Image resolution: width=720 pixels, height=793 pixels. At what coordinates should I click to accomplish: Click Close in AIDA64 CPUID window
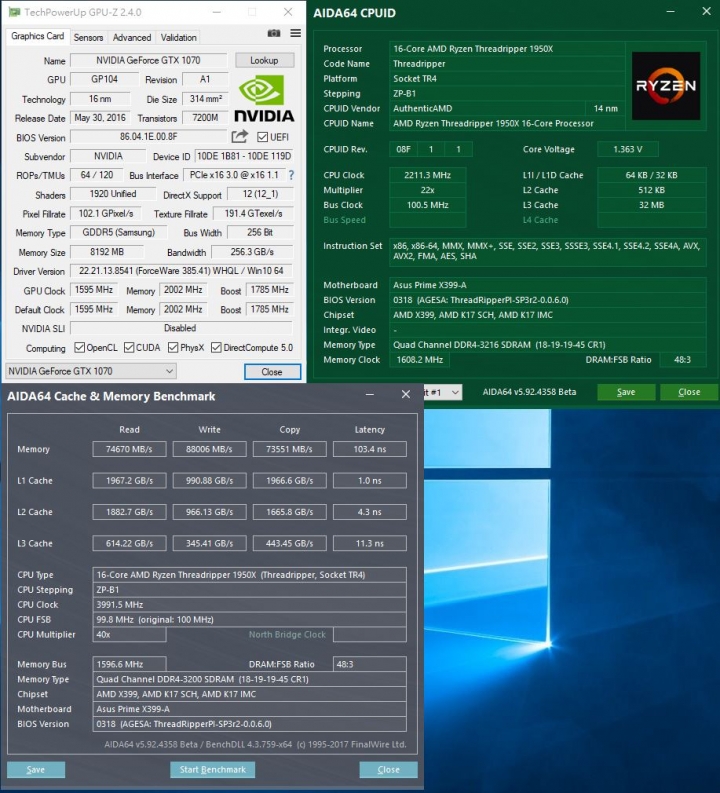point(689,392)
